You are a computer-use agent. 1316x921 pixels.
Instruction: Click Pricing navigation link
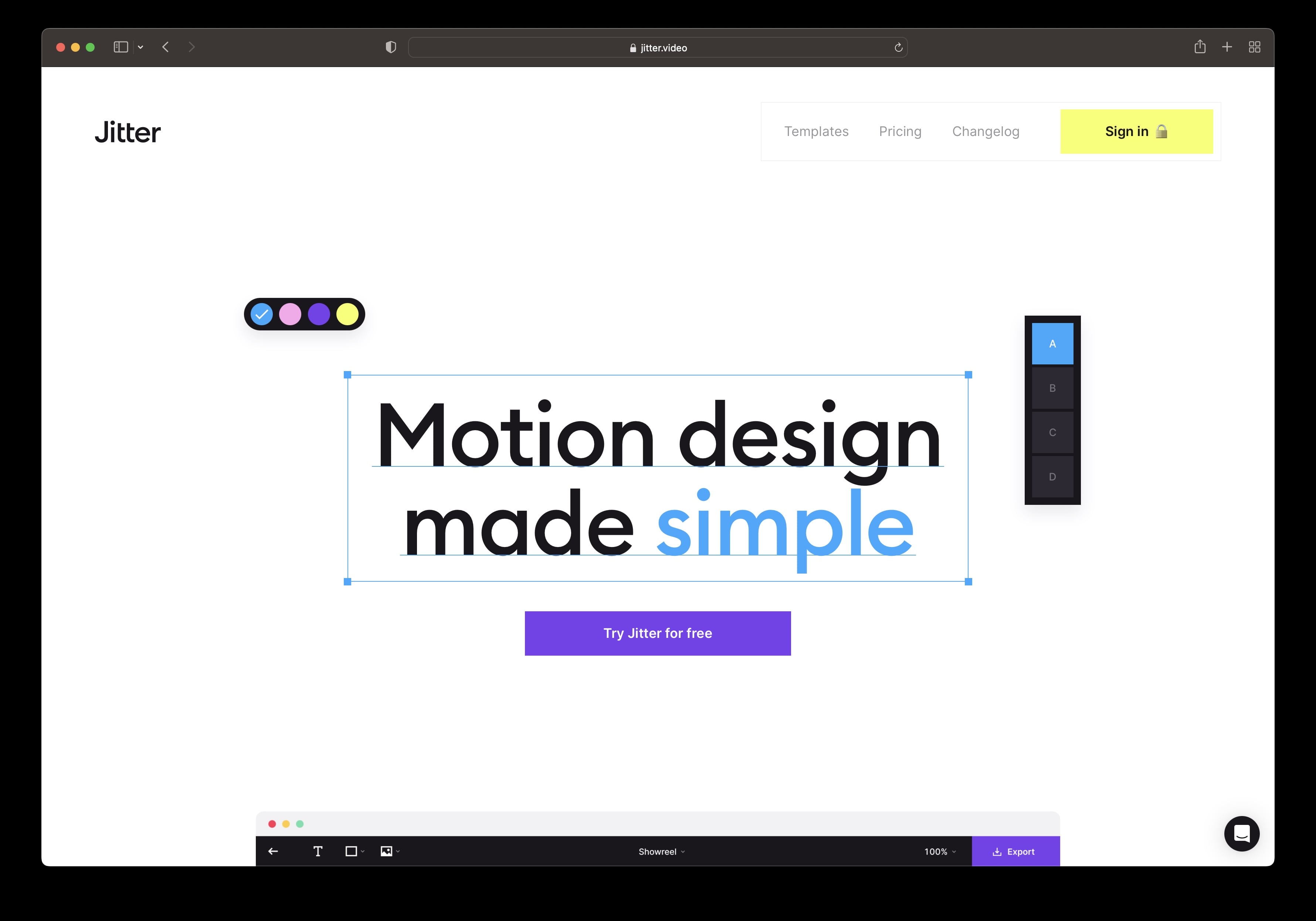pyautogui.click(x=899, y=131)
